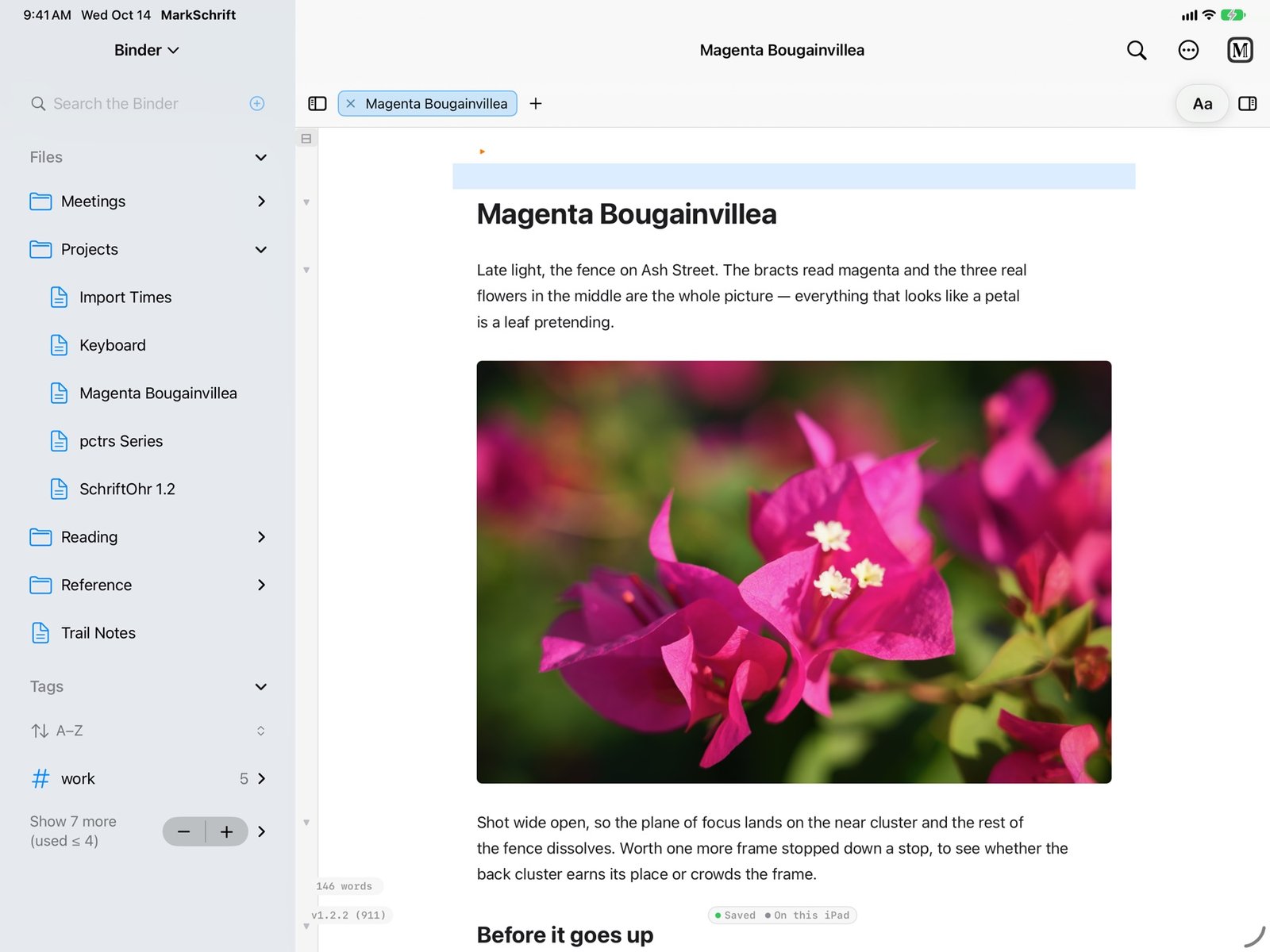
Task: Expand the Reference folder
Action: (x=260, y=585)
